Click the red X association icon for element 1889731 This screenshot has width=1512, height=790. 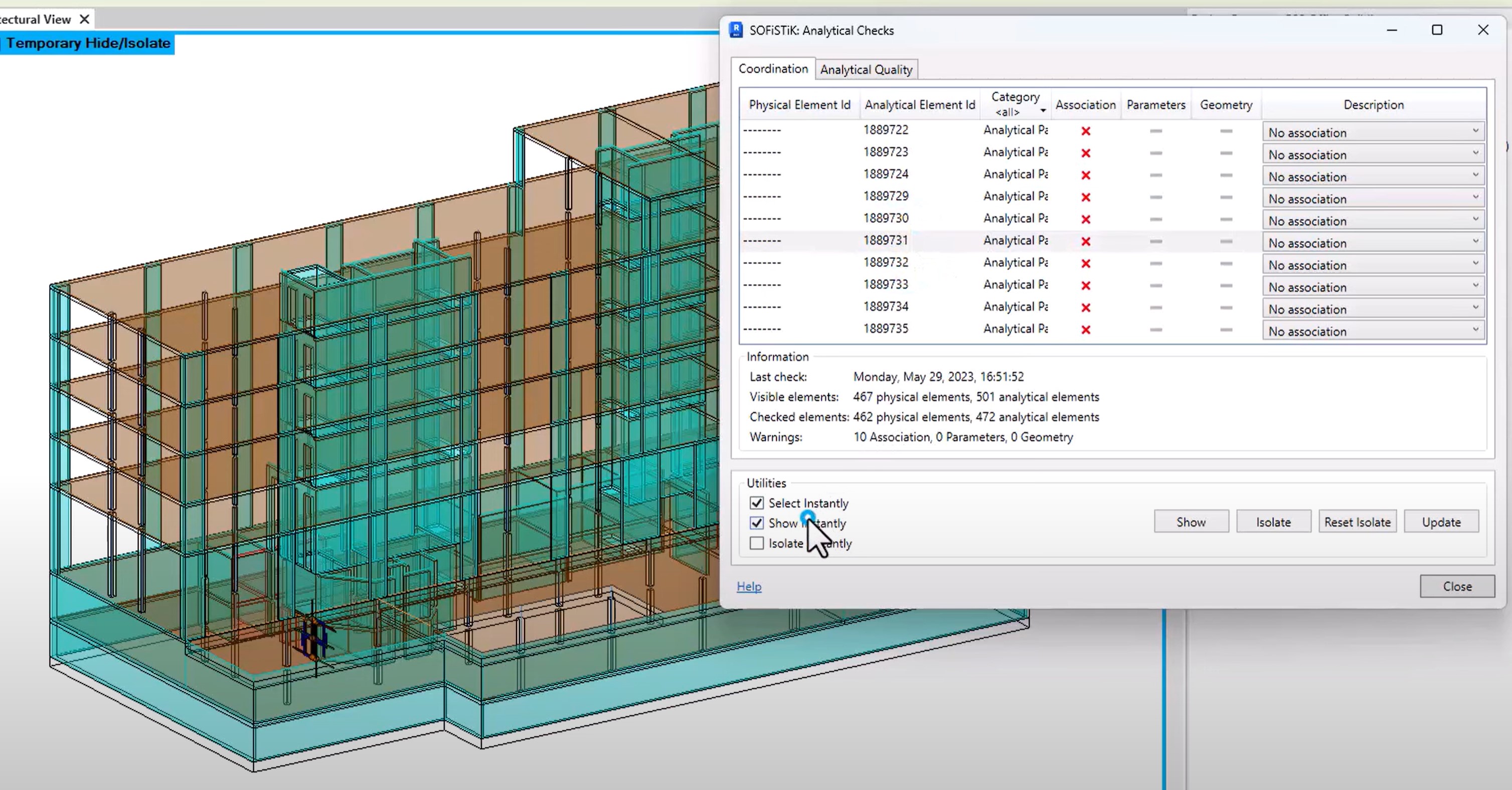(x=1085, y=241)
